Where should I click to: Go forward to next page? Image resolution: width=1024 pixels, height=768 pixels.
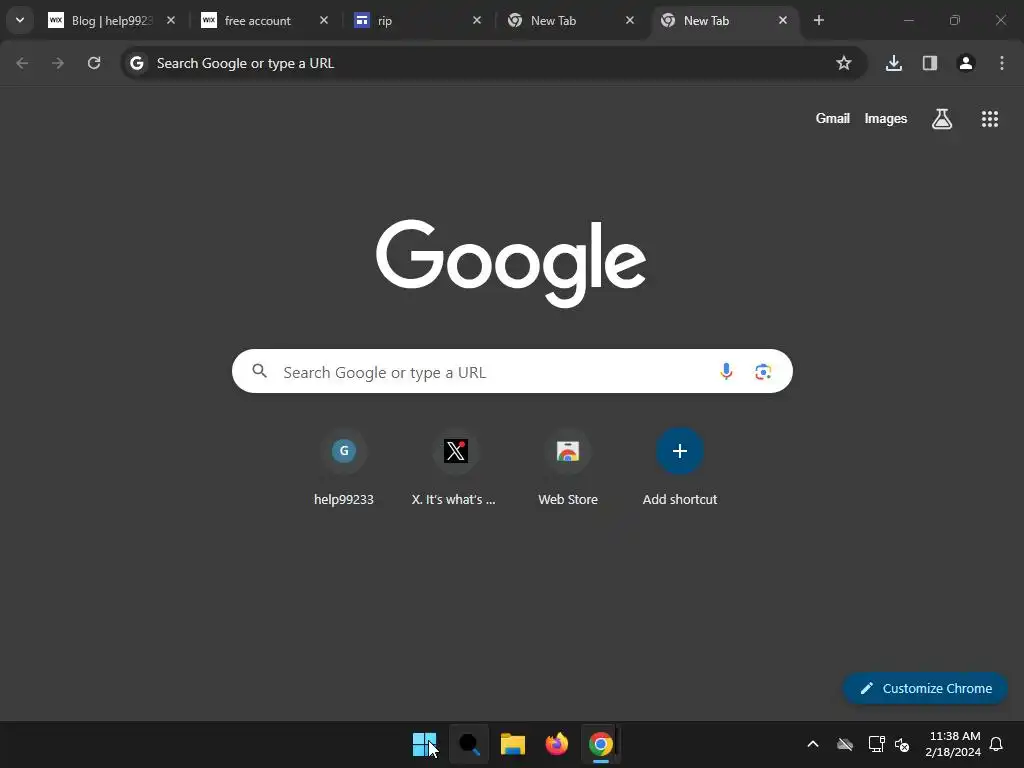pyautogui.click(x=58, y=63)
